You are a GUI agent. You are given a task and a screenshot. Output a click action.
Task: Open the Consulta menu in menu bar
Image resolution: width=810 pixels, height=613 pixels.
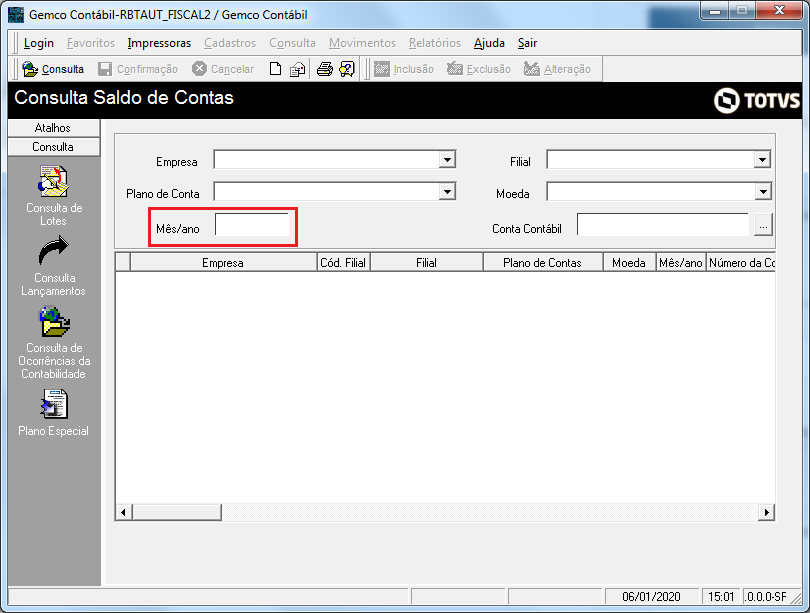[x=292, y=43]
